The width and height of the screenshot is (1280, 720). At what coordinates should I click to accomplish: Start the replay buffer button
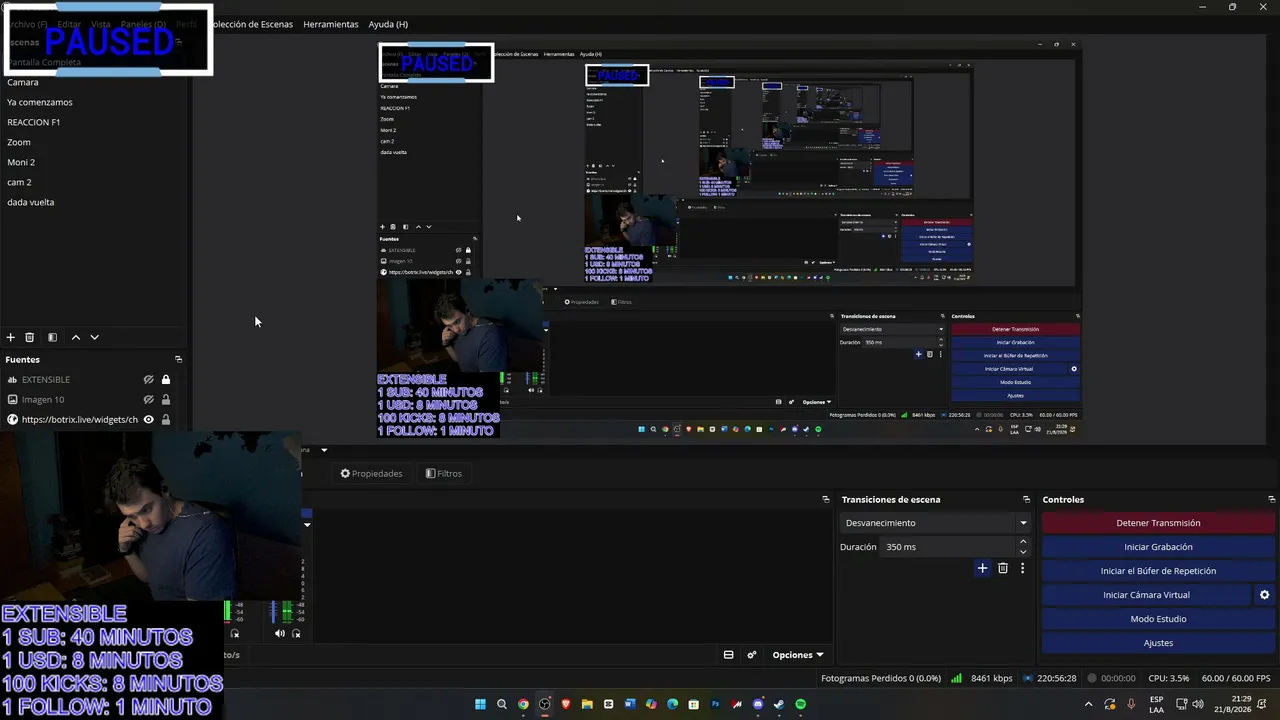coord(1158,571)
